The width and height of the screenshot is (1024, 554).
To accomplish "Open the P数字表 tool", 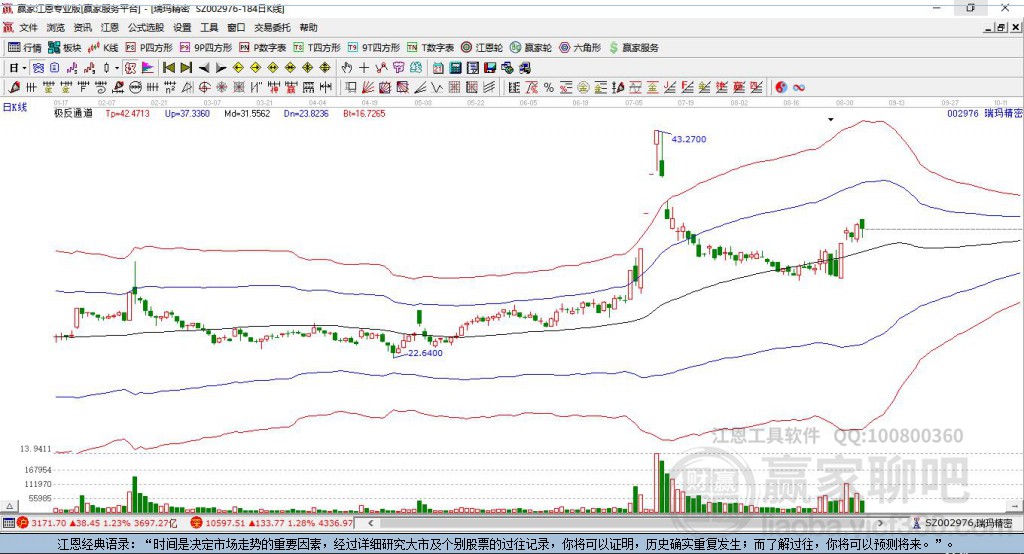I will [263, 48].
